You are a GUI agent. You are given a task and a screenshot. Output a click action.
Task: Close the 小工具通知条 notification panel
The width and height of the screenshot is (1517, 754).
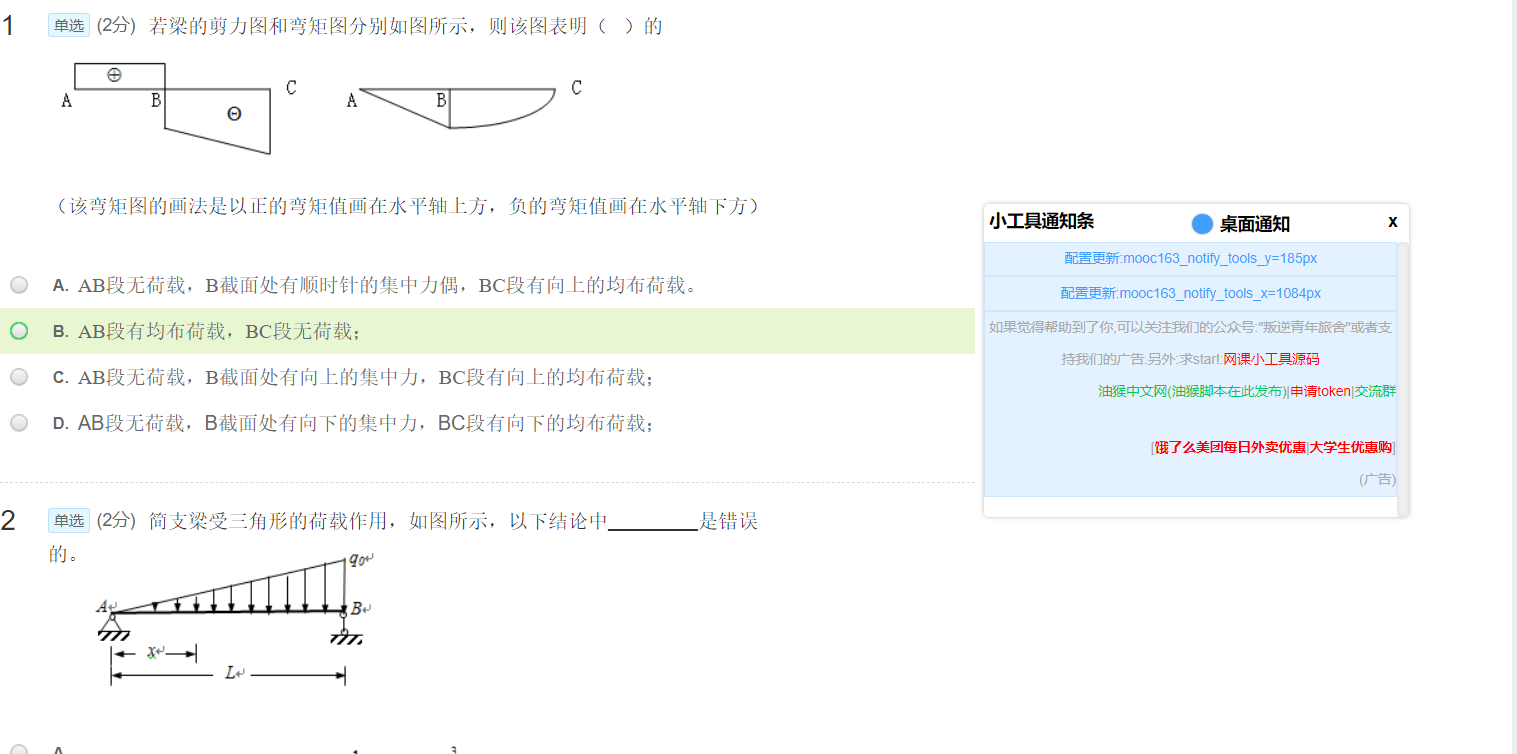tap(1393, 221)
